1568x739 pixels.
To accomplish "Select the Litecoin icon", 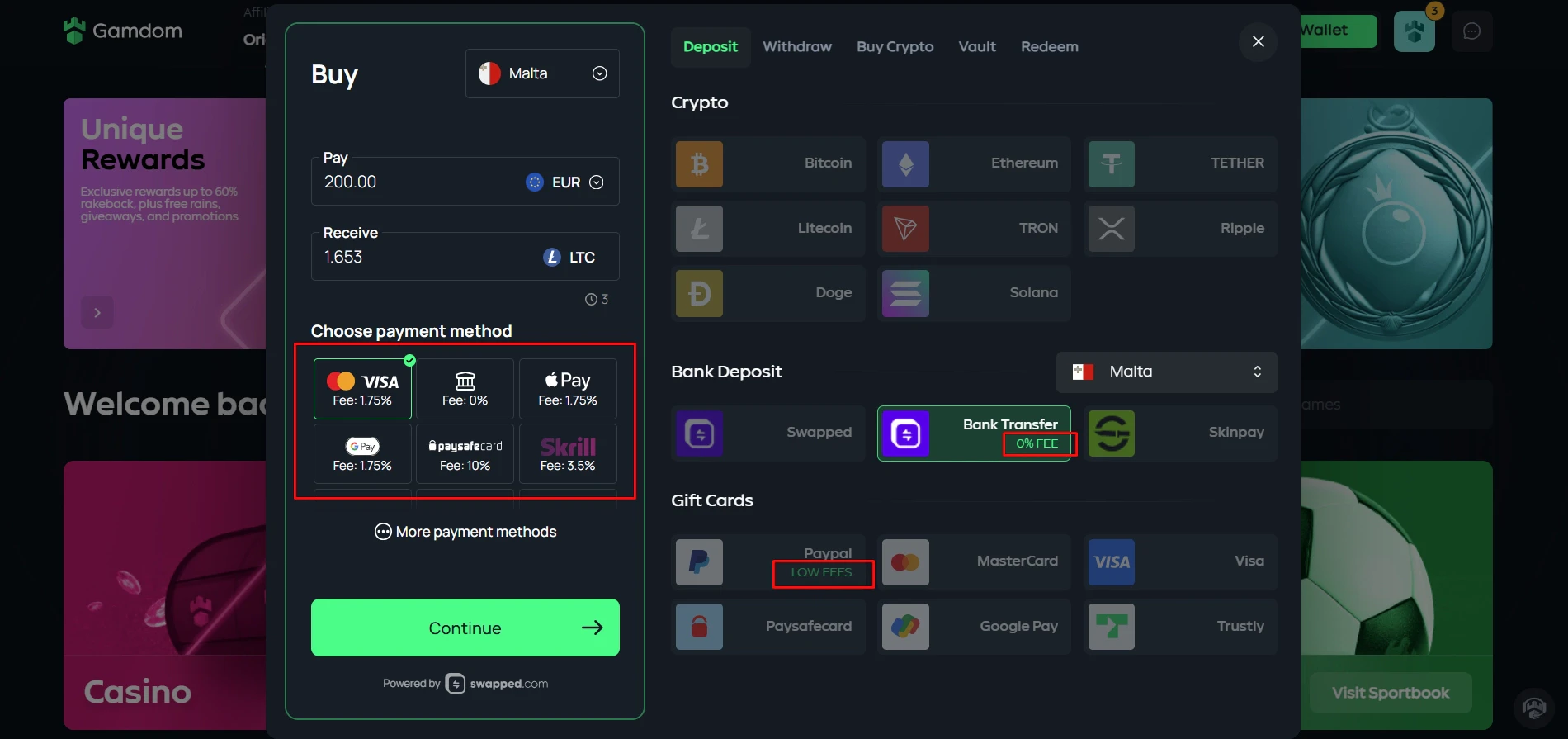I will pos(699,229).
